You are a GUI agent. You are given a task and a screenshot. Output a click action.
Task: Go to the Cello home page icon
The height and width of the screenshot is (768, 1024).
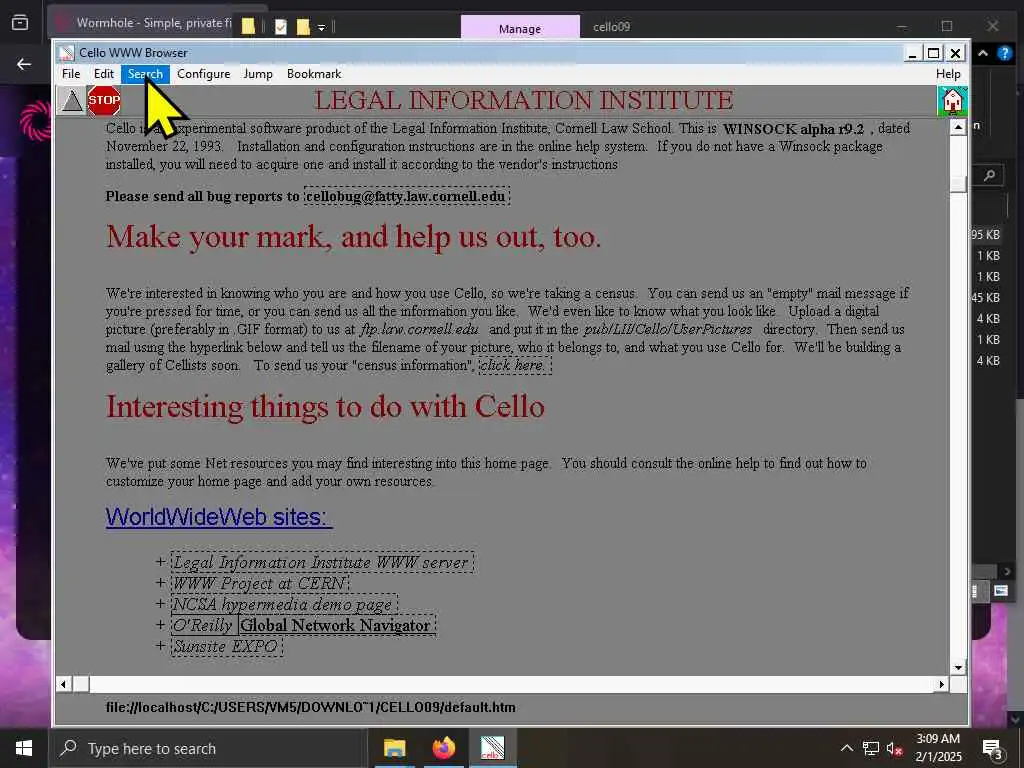[x=952, y=101]
